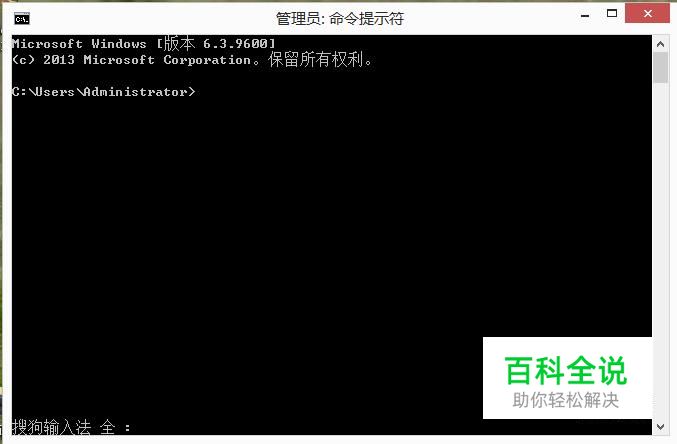Click after the C:\Users\Administrator> prompt
The width and height of the screenshot is (677, 444).
point(203,92)
